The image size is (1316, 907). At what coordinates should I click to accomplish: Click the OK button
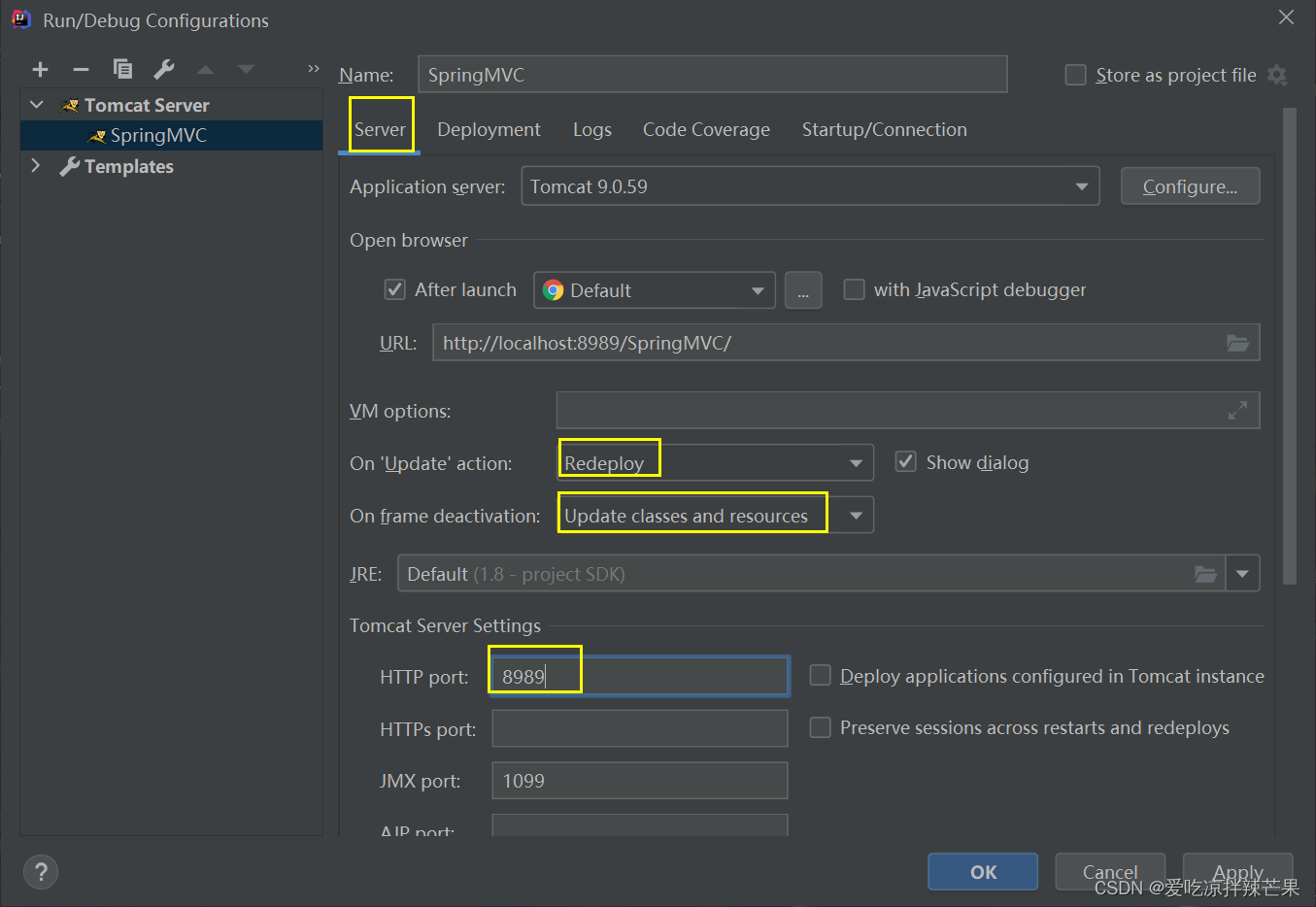pyautogui.click(x=983, y=872)
